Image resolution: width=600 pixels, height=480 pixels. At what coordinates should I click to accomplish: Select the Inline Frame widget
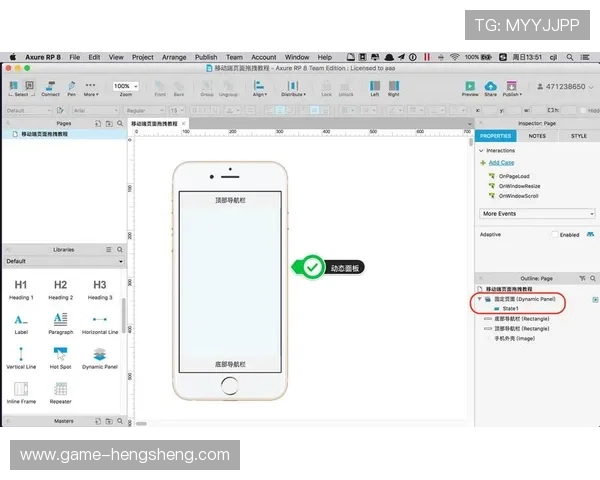(x=21, y=393)
